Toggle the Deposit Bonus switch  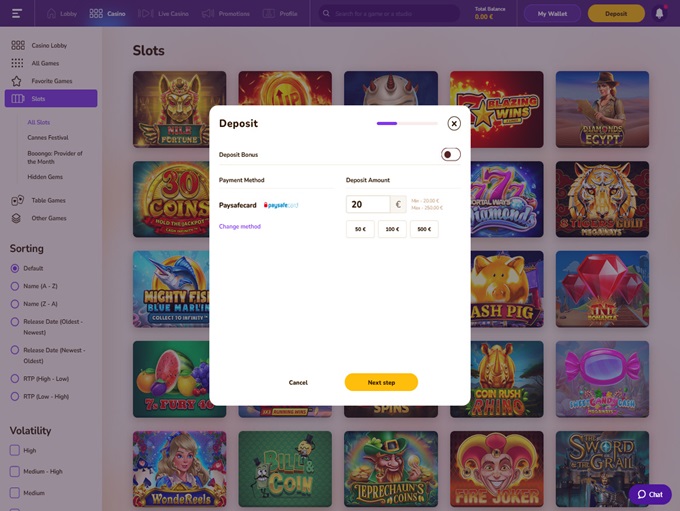tap(450, 154)
